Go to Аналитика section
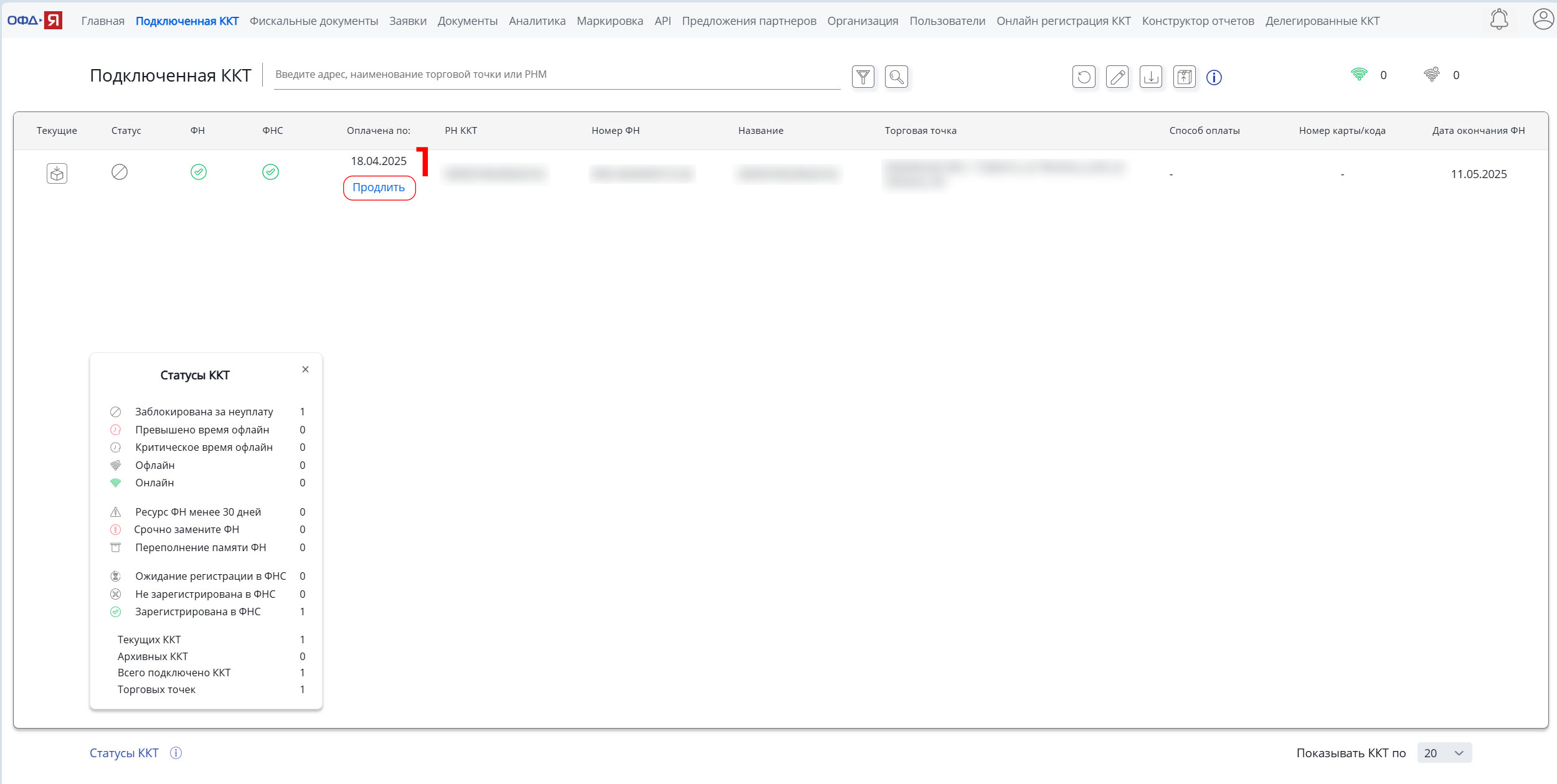This screenshot has height=784, width=1557. click(537, 21)
